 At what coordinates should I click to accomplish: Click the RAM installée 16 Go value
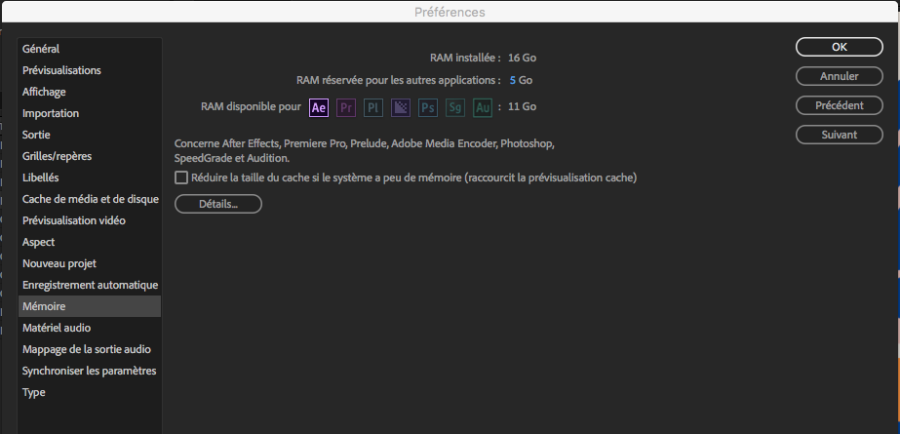(522, 58)
